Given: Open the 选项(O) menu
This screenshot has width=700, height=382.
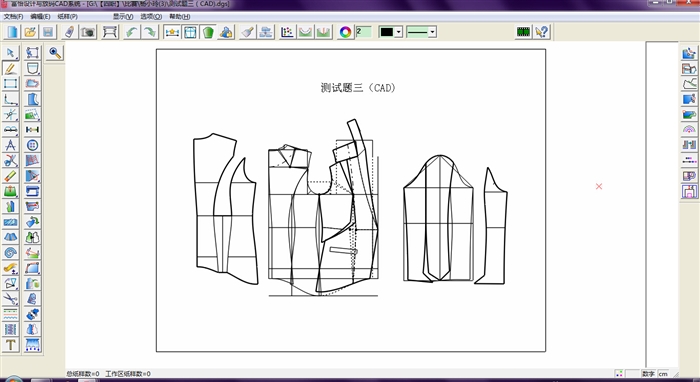Looking at the screenshot, I should tap(151, 17).
